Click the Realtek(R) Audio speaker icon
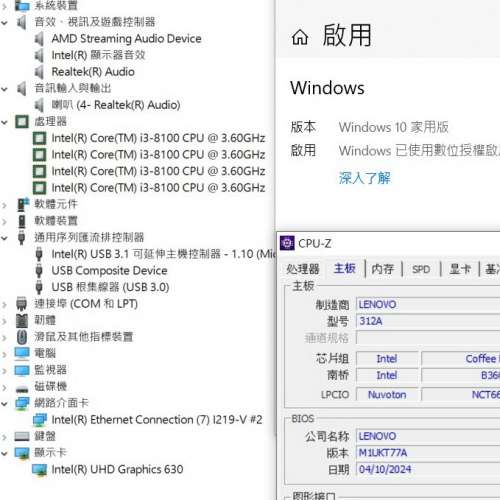Image resolution: width=500 pixels, height=500 pixels. point(39,72)
